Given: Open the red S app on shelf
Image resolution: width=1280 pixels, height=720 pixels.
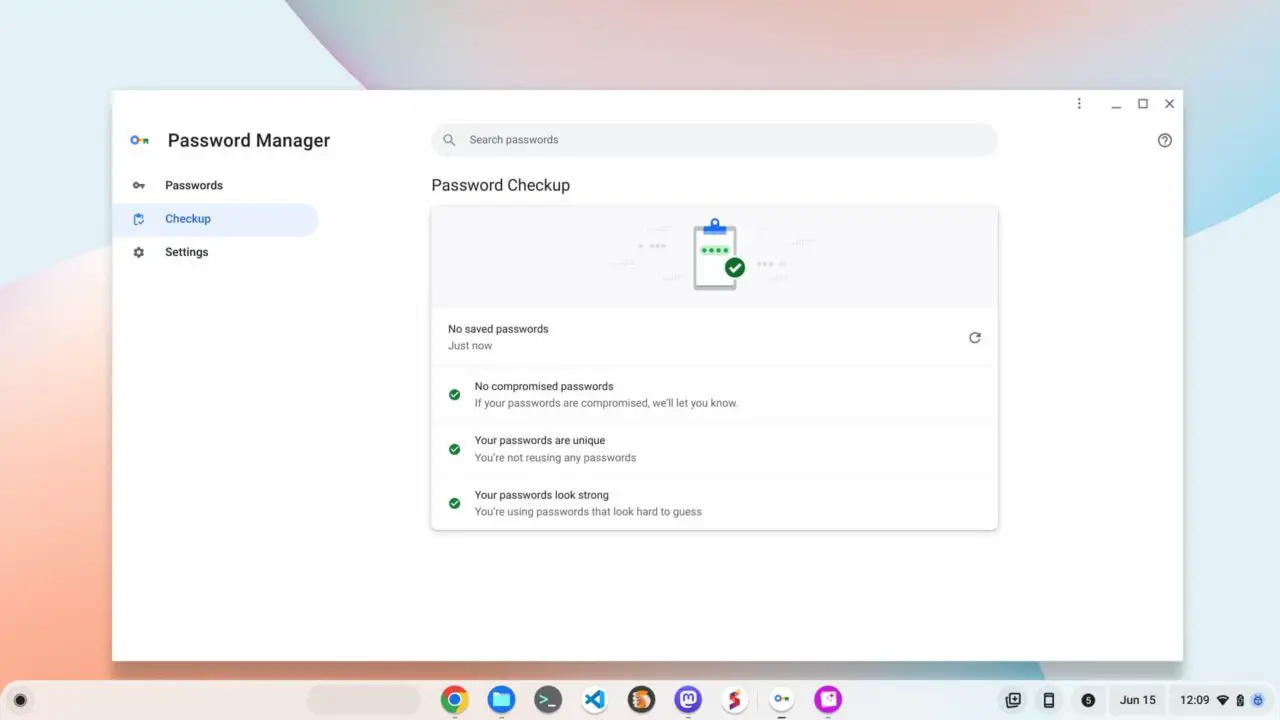Looking at the screenshot, I should click(x=734, y=700).
